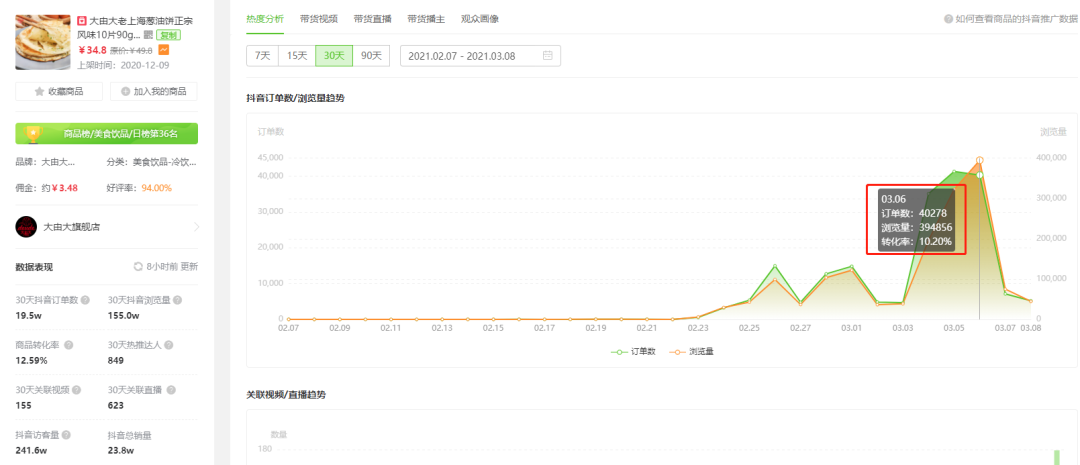The width and height of the screenshot is (1080, 465).
Task: Click the 关联视频/直播趋势 section heading
Action: [x=286, y=395]
